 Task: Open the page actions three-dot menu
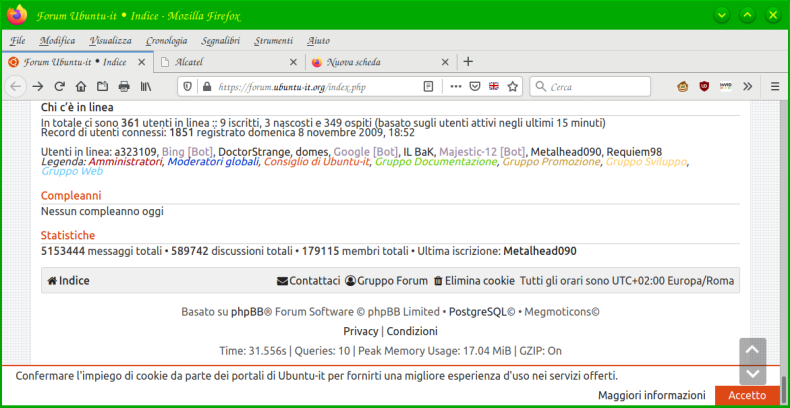[x=455, y=87]
